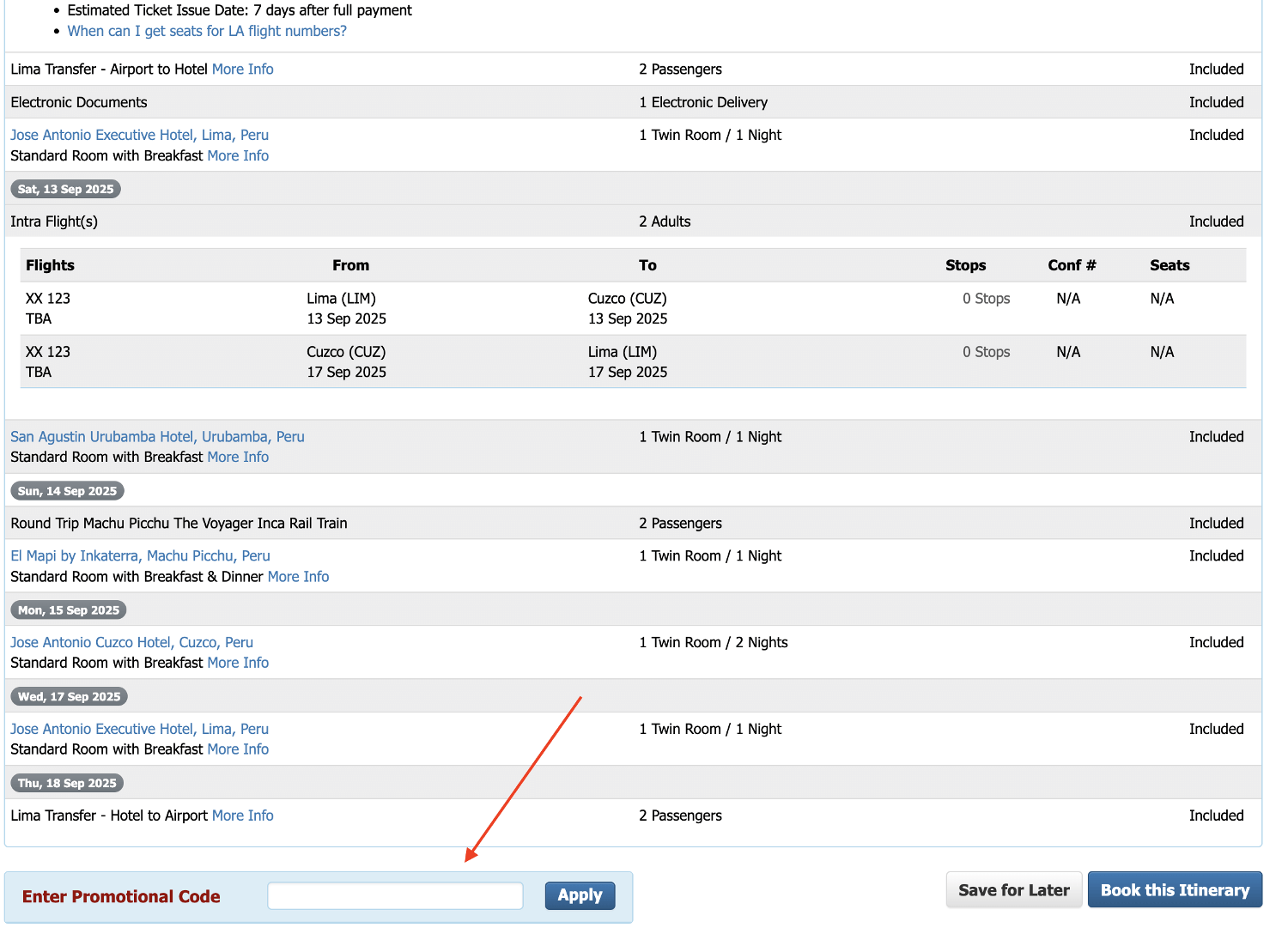Select the Mon, 15 Sep 2025 date badge
The width and height of the screenshot is (1288, 952).
coord(69,610)
